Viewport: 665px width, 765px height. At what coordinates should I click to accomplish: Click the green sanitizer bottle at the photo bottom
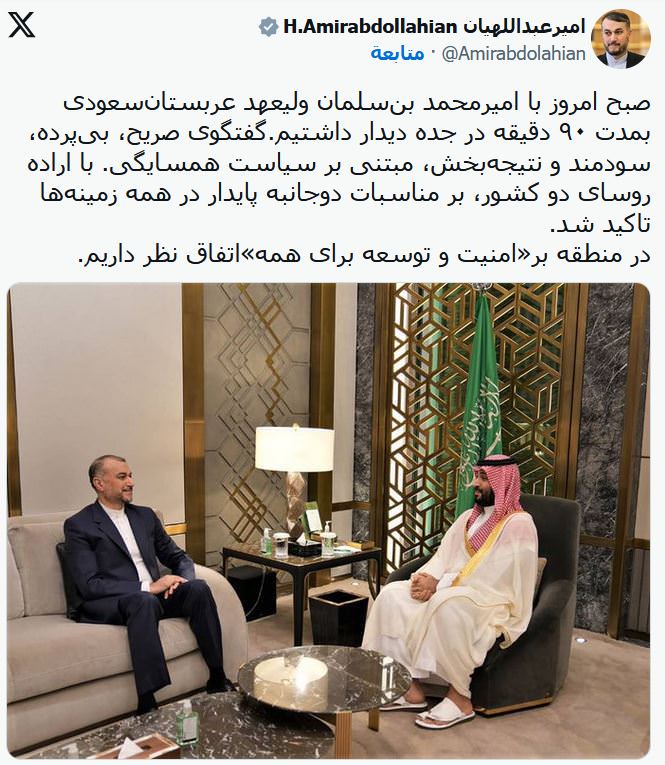click(186, 723)
